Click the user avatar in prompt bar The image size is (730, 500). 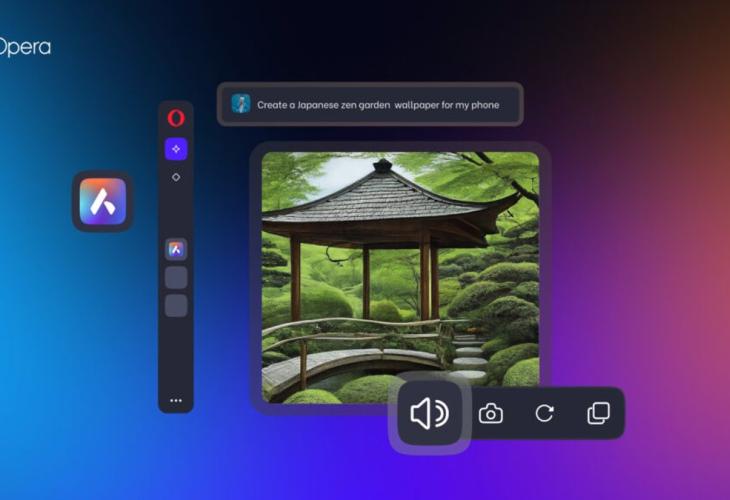pyautogui.click(x=241, y=104)
